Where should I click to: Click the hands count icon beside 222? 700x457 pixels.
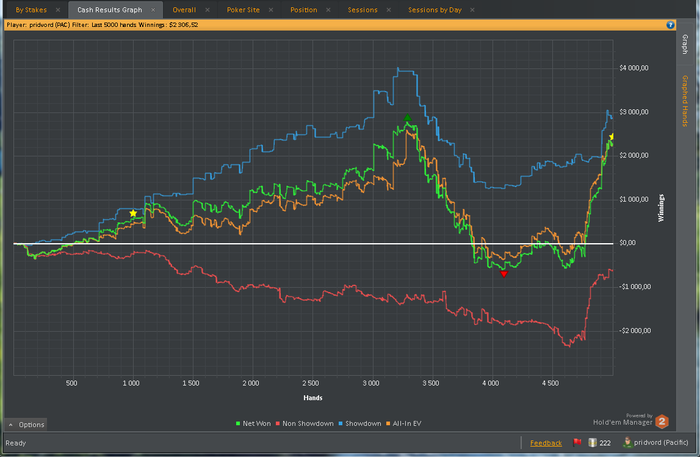(592, 442)
